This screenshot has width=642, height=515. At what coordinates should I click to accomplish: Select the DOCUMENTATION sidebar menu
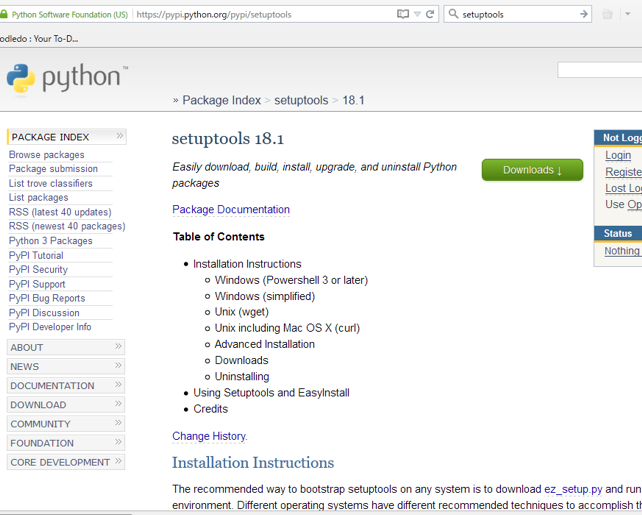point(66,386)
